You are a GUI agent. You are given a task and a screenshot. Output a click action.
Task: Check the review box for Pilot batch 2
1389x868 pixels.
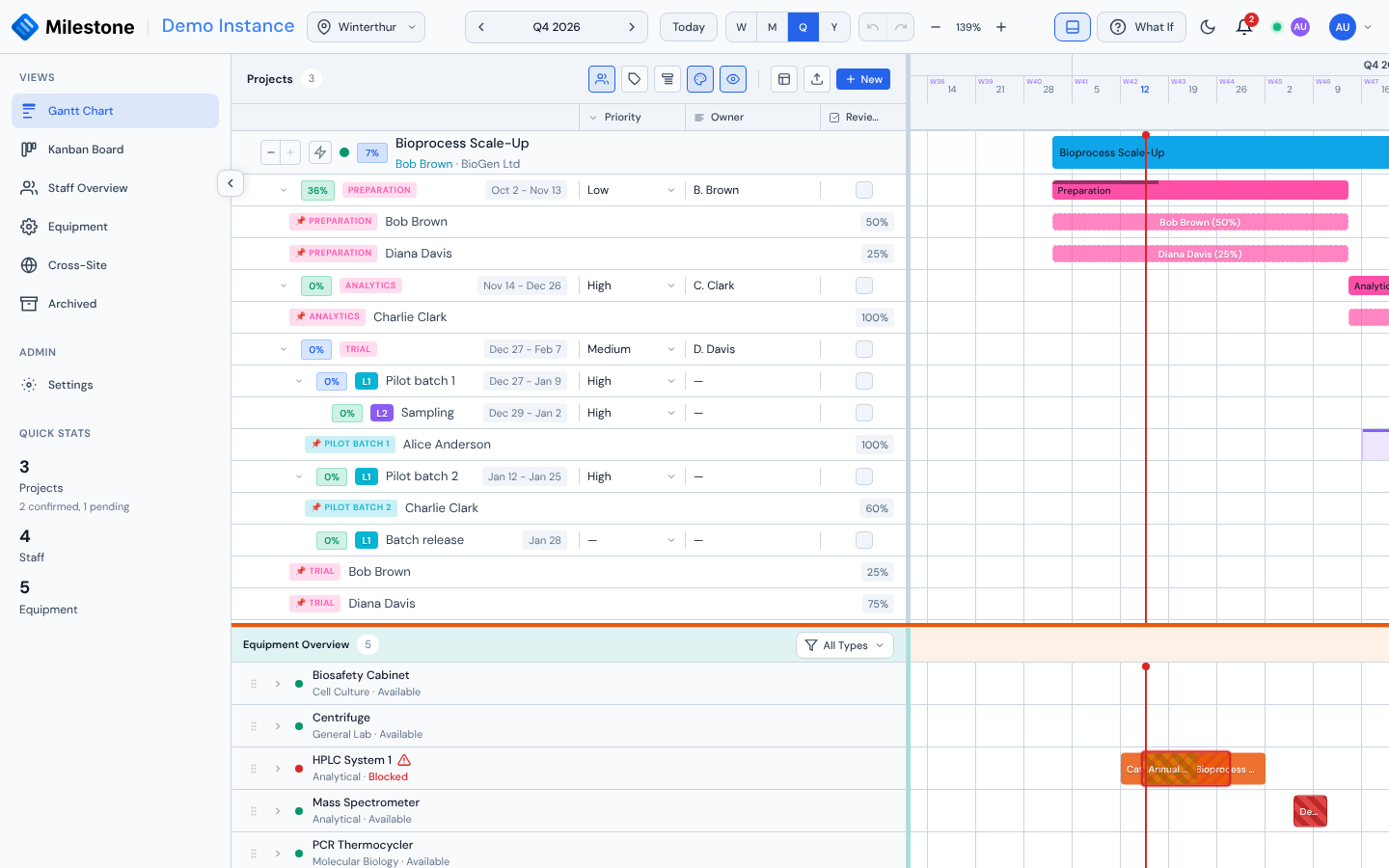pos(864,476)
